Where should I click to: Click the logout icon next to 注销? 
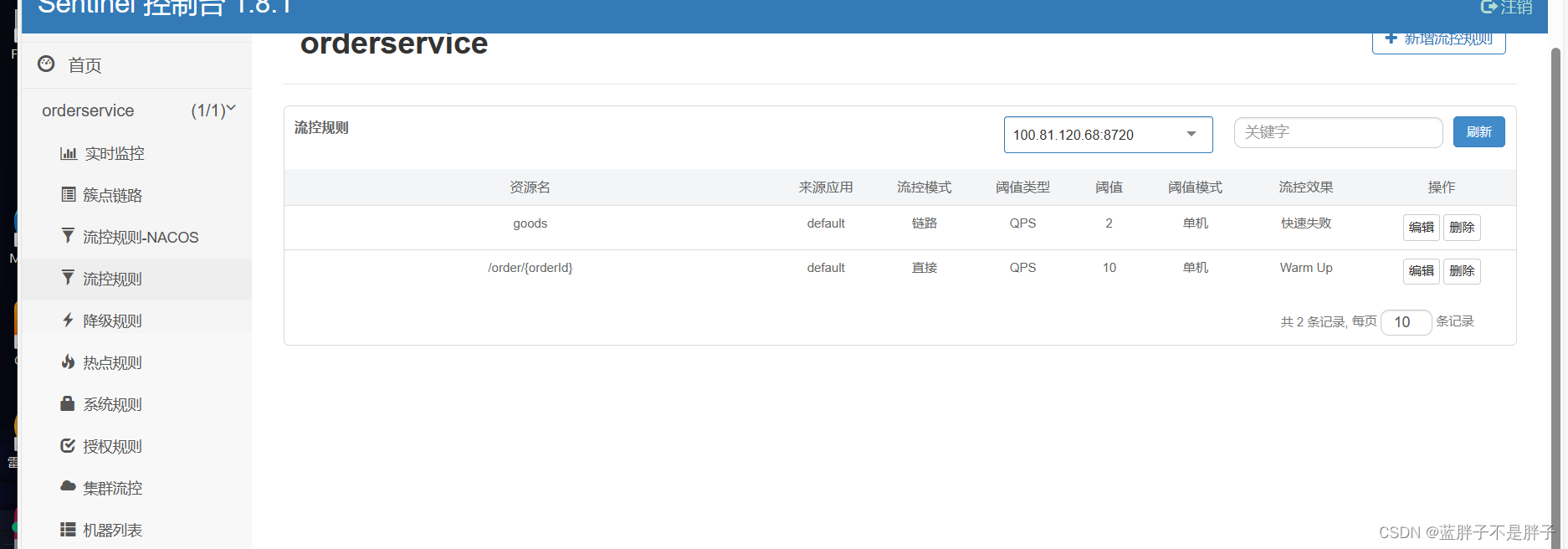pos(1489,7)
